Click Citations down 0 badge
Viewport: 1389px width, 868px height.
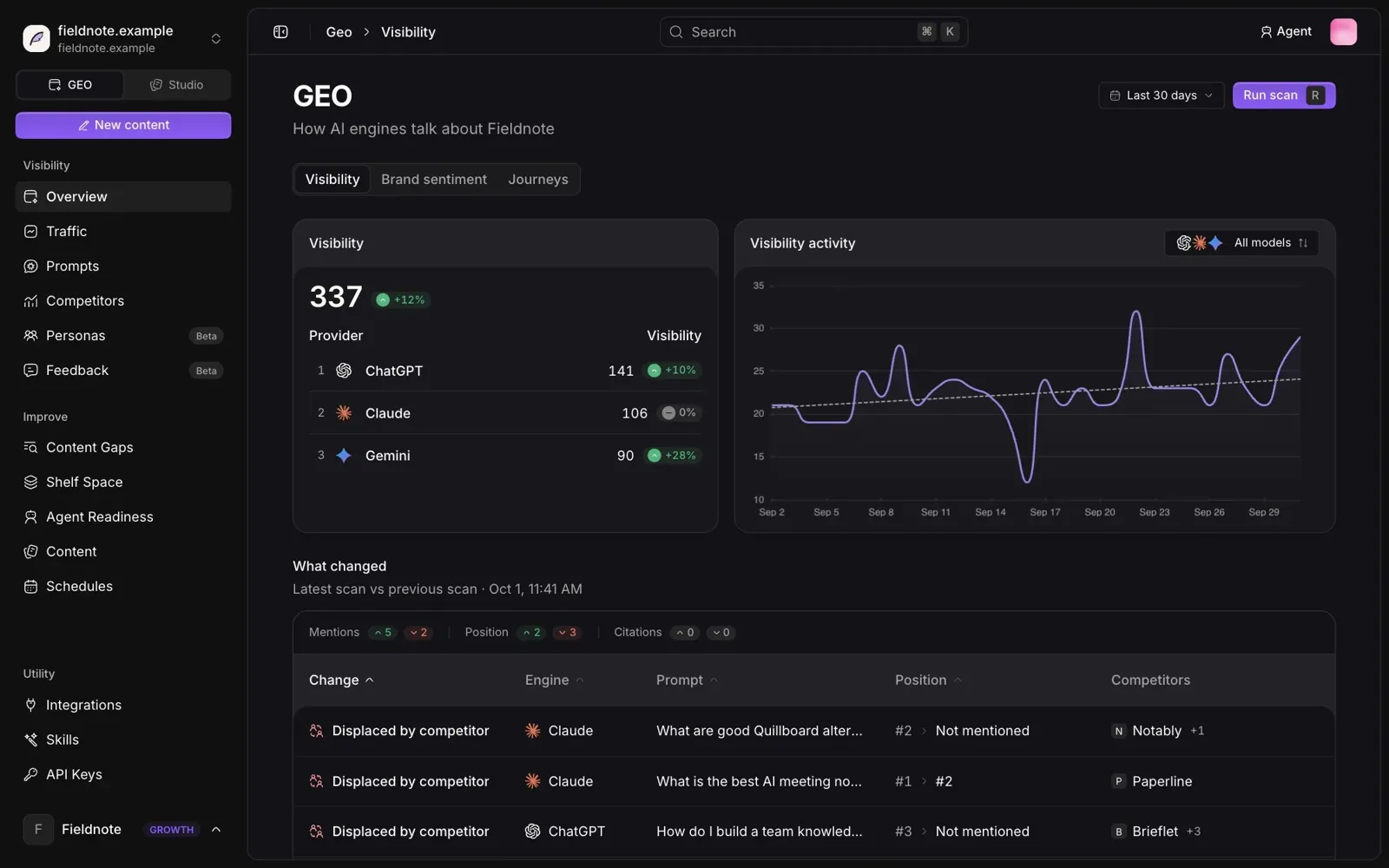(x=721, y=633)
